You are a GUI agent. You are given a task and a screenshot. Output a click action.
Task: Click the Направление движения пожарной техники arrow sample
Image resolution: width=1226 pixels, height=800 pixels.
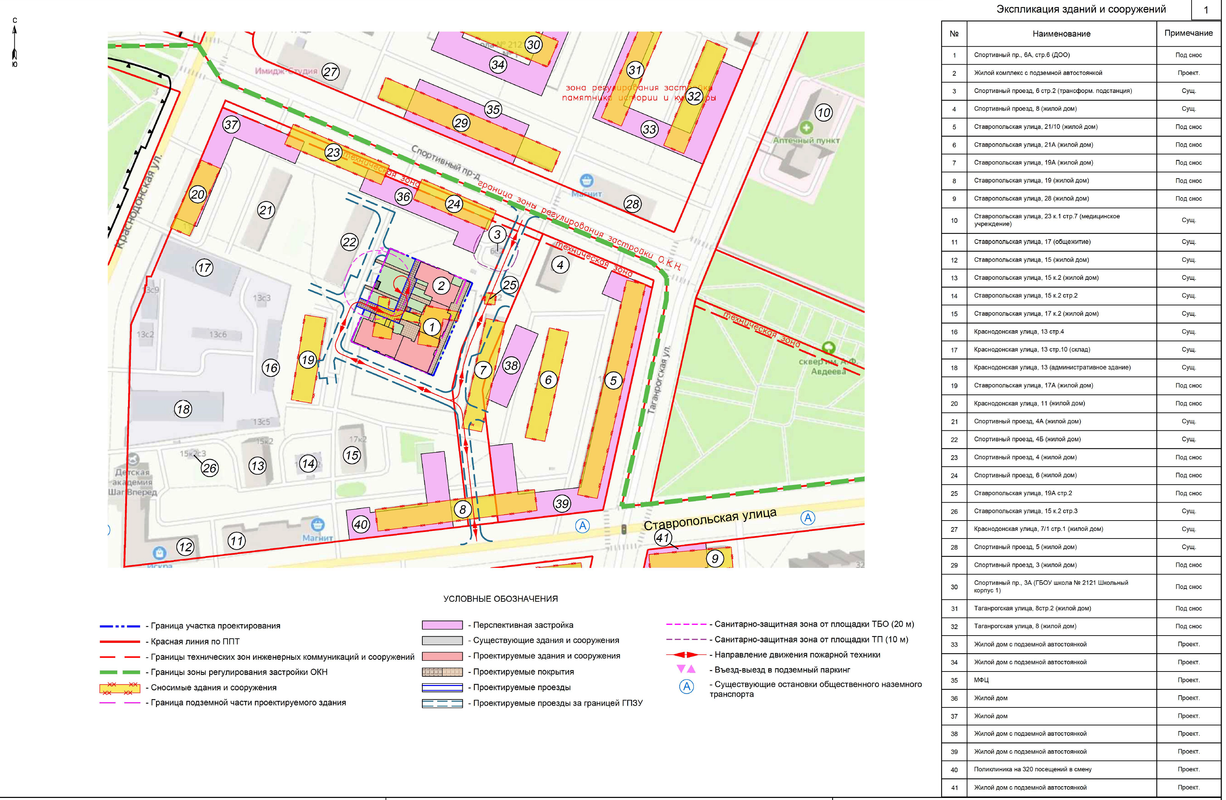(x=685, y=654)
